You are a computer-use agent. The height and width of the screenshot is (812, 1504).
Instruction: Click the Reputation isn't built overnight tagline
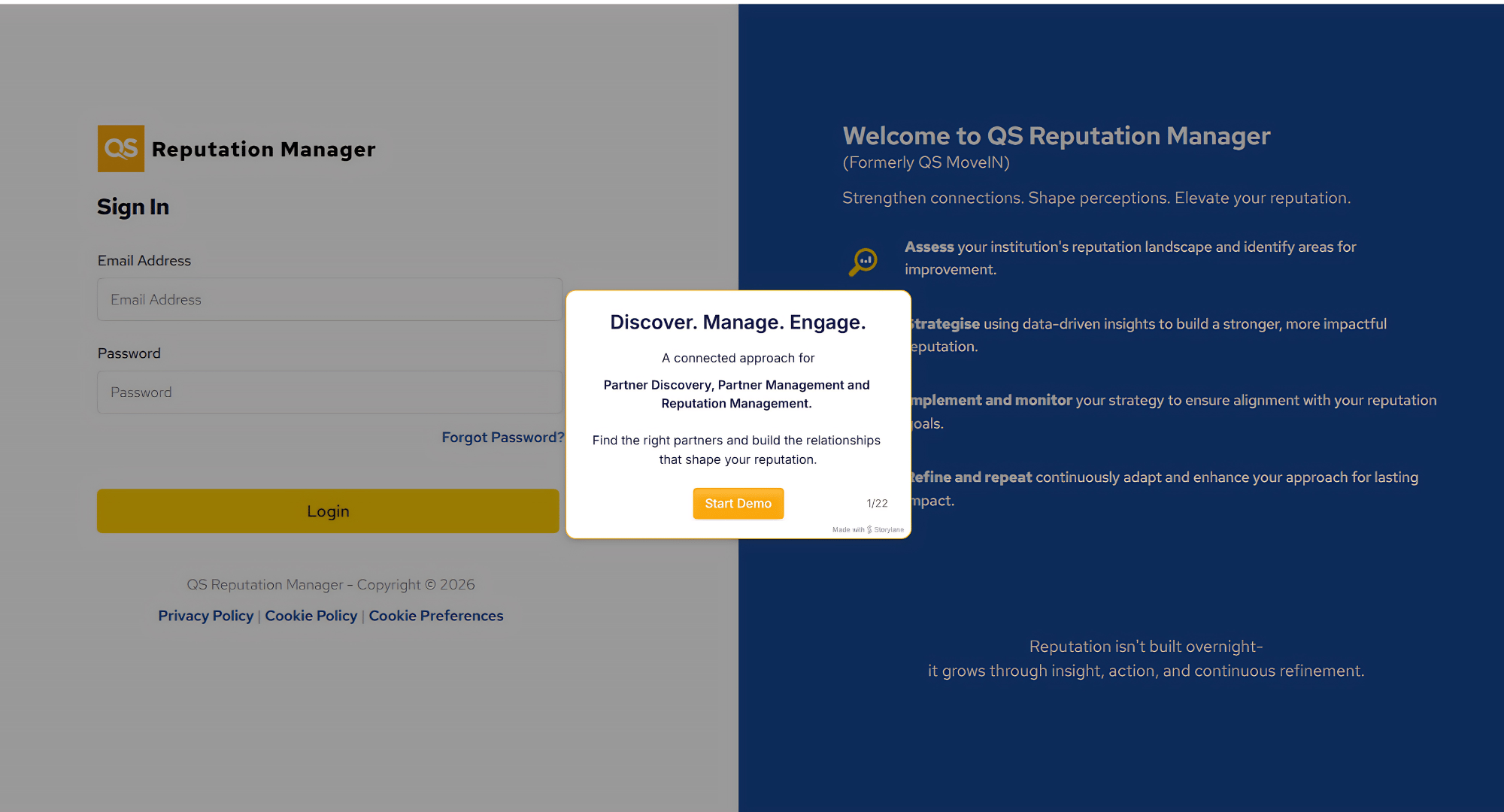(x=1146, y=659)
